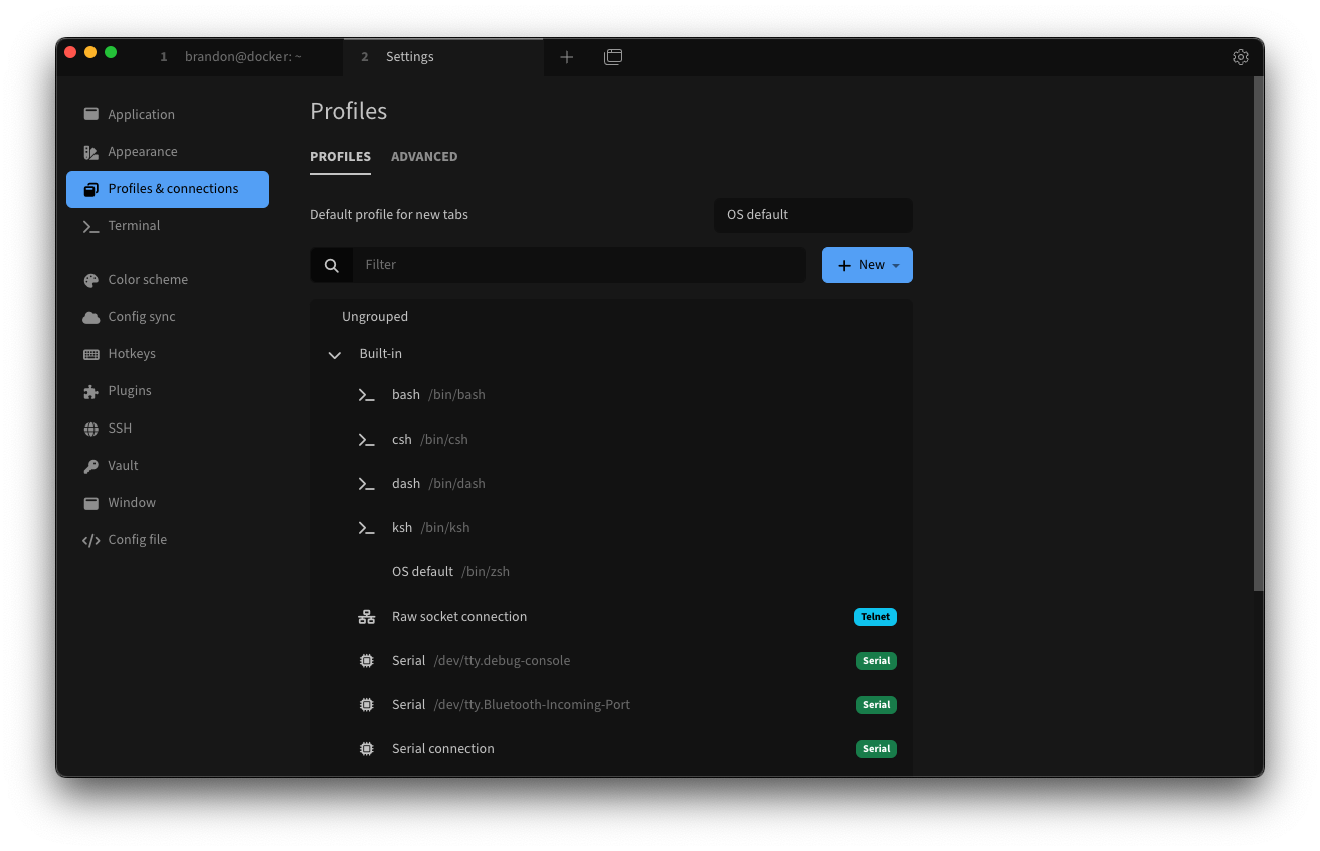Click the + New profile button

(860, 265)
